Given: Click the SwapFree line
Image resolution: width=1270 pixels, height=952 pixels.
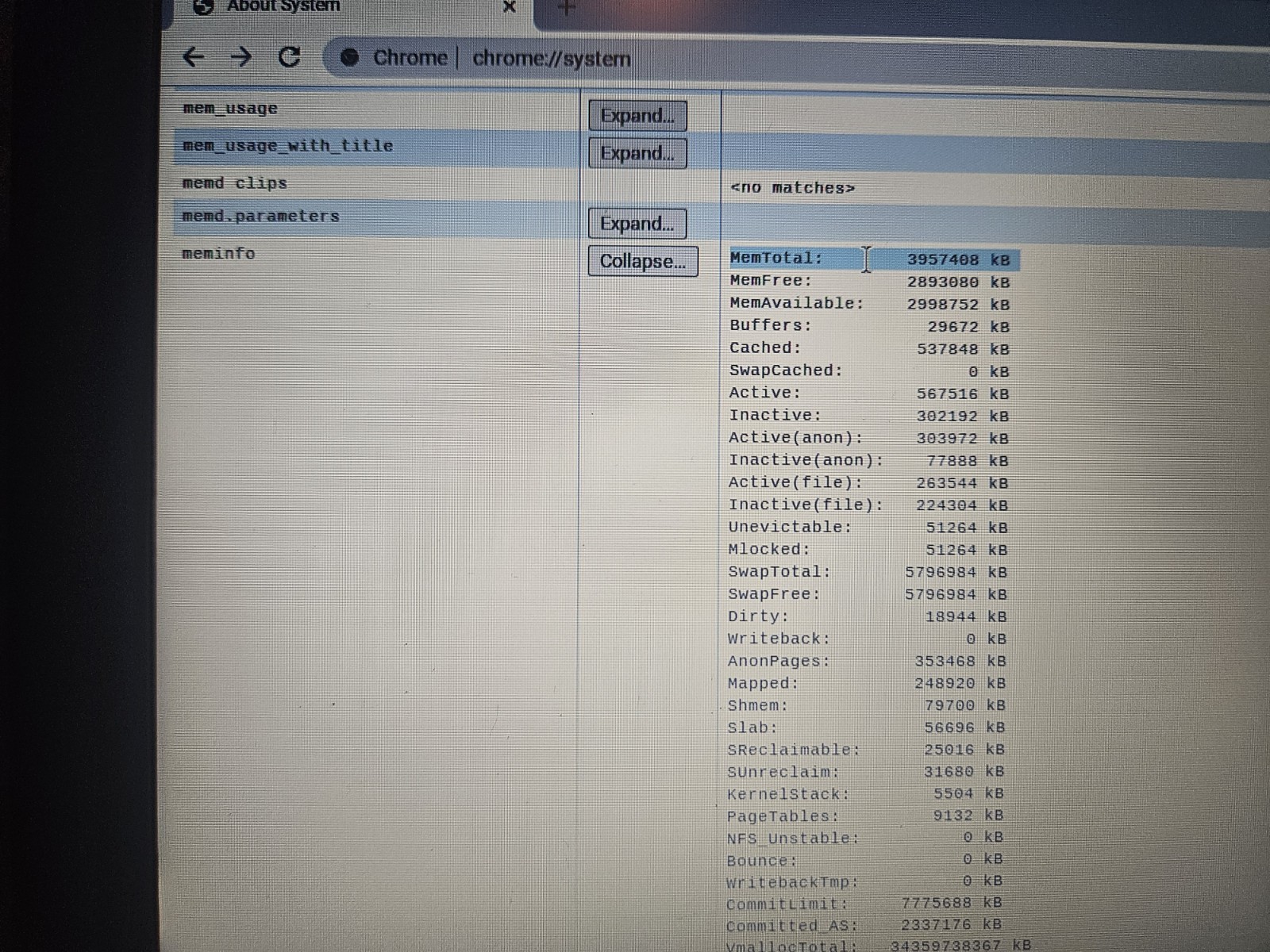Looking at the screenshot, I should click(868, 593).
